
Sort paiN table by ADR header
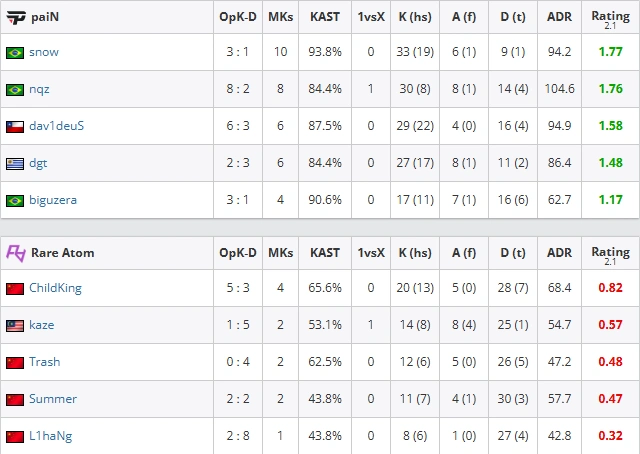pyautogui.click(x=559, y=17)
